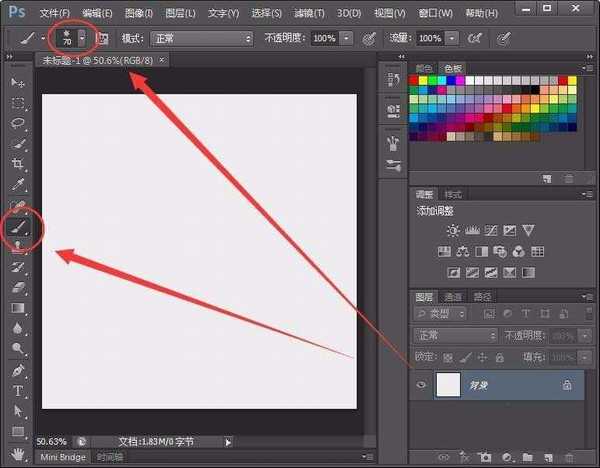Open the brush preset picker dropdown
The height and width of the screenshot is (468, 600).
point(81,38)
